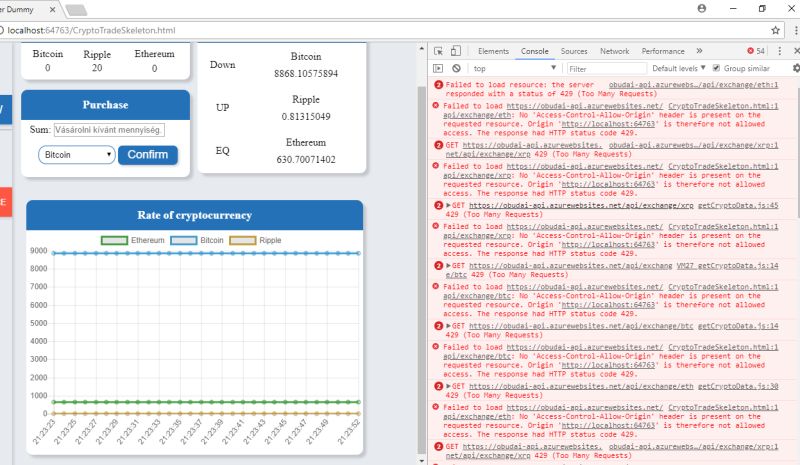The height and width of the screenshot is (465, 800).
Task: Open console settings gear icon
Action: [796, 68]
